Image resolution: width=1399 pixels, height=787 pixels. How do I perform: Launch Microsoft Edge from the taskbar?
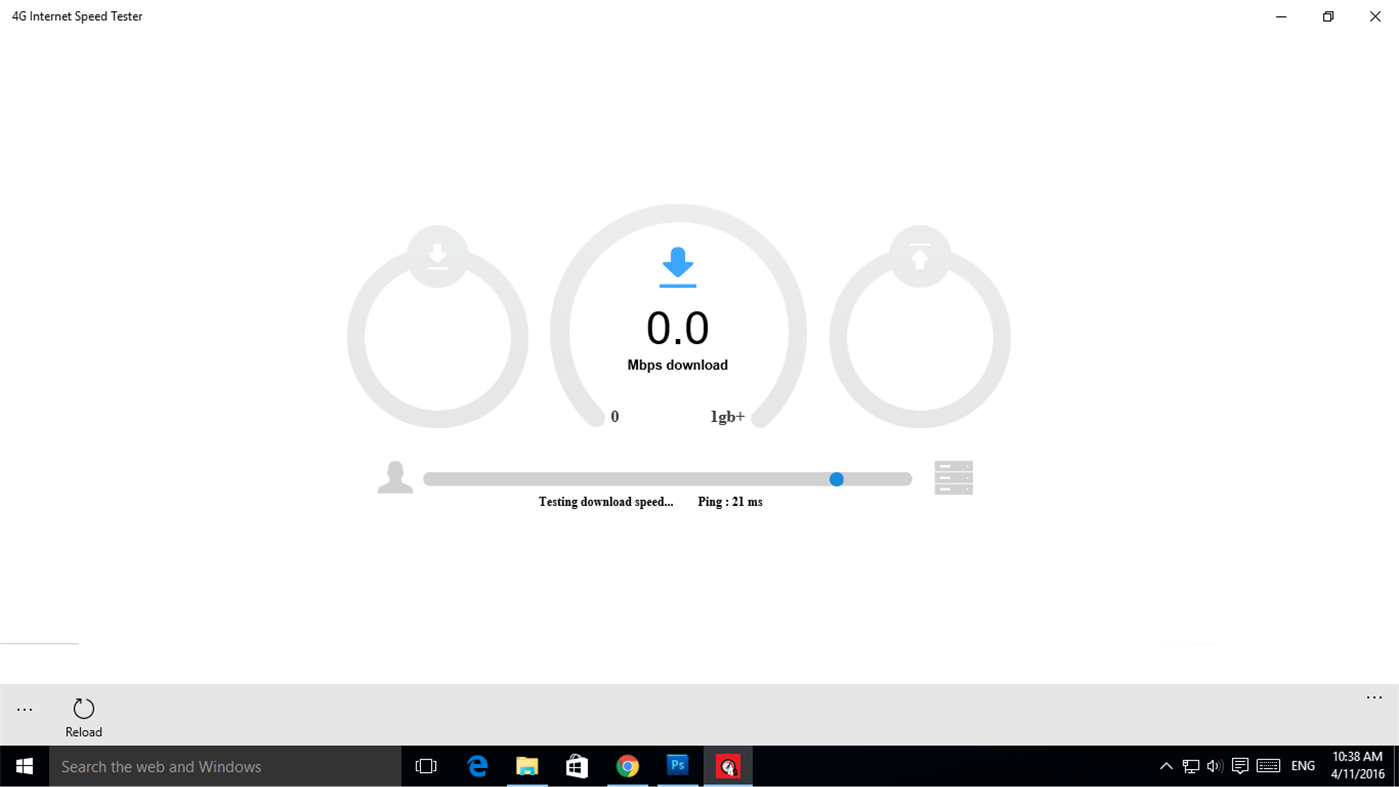tap(477, 765)
